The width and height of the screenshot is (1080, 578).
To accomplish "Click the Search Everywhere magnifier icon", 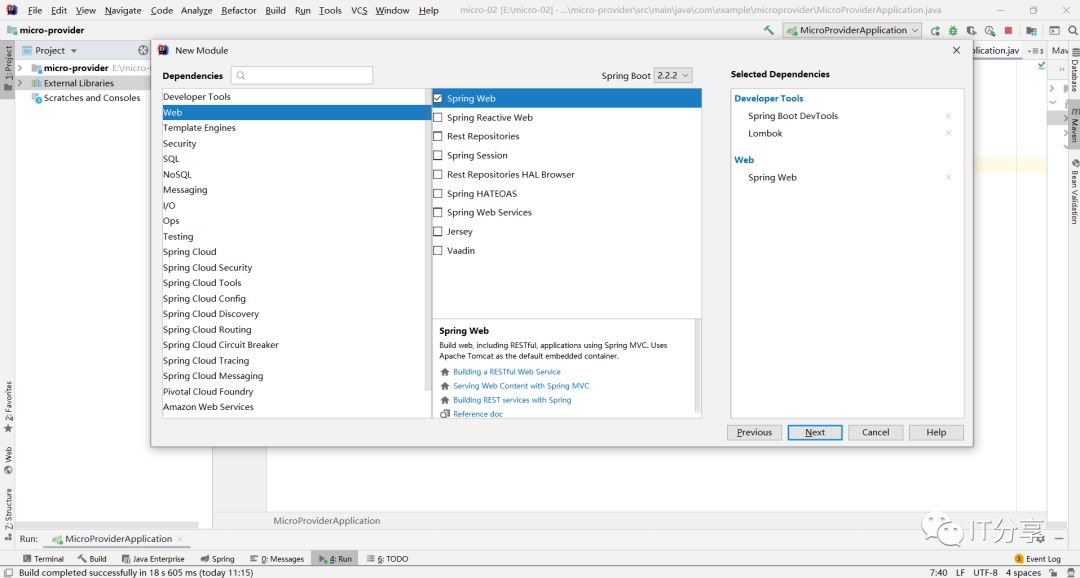I will (x=1073, y=30).
